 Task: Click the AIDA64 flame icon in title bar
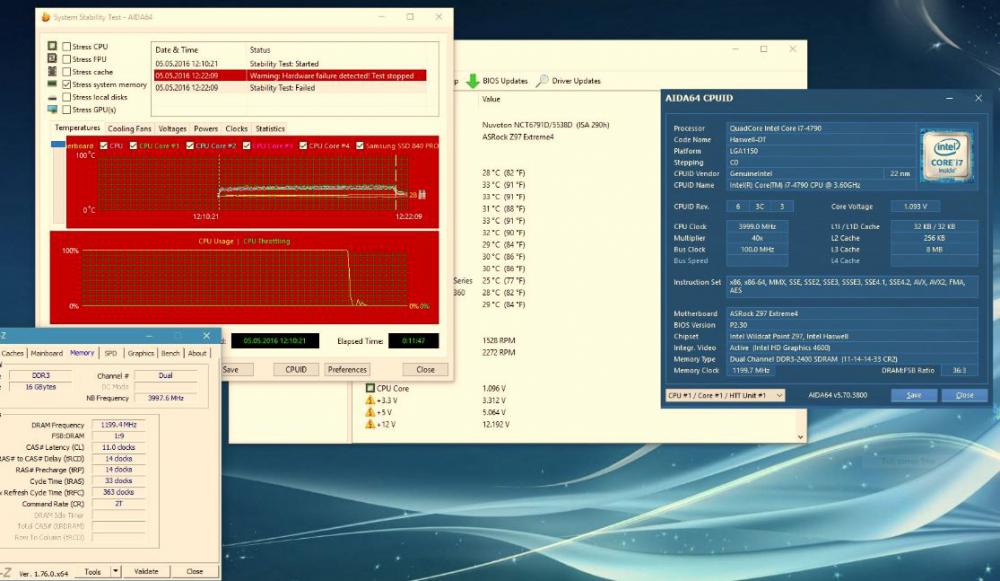click(42, 17)
